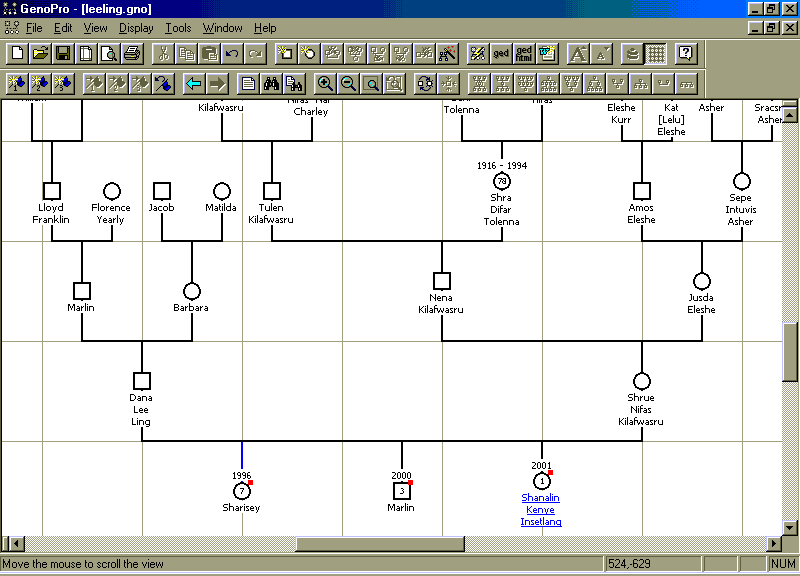Decrease text size with the small A icon
800x576 pixels.
[601, 54]
